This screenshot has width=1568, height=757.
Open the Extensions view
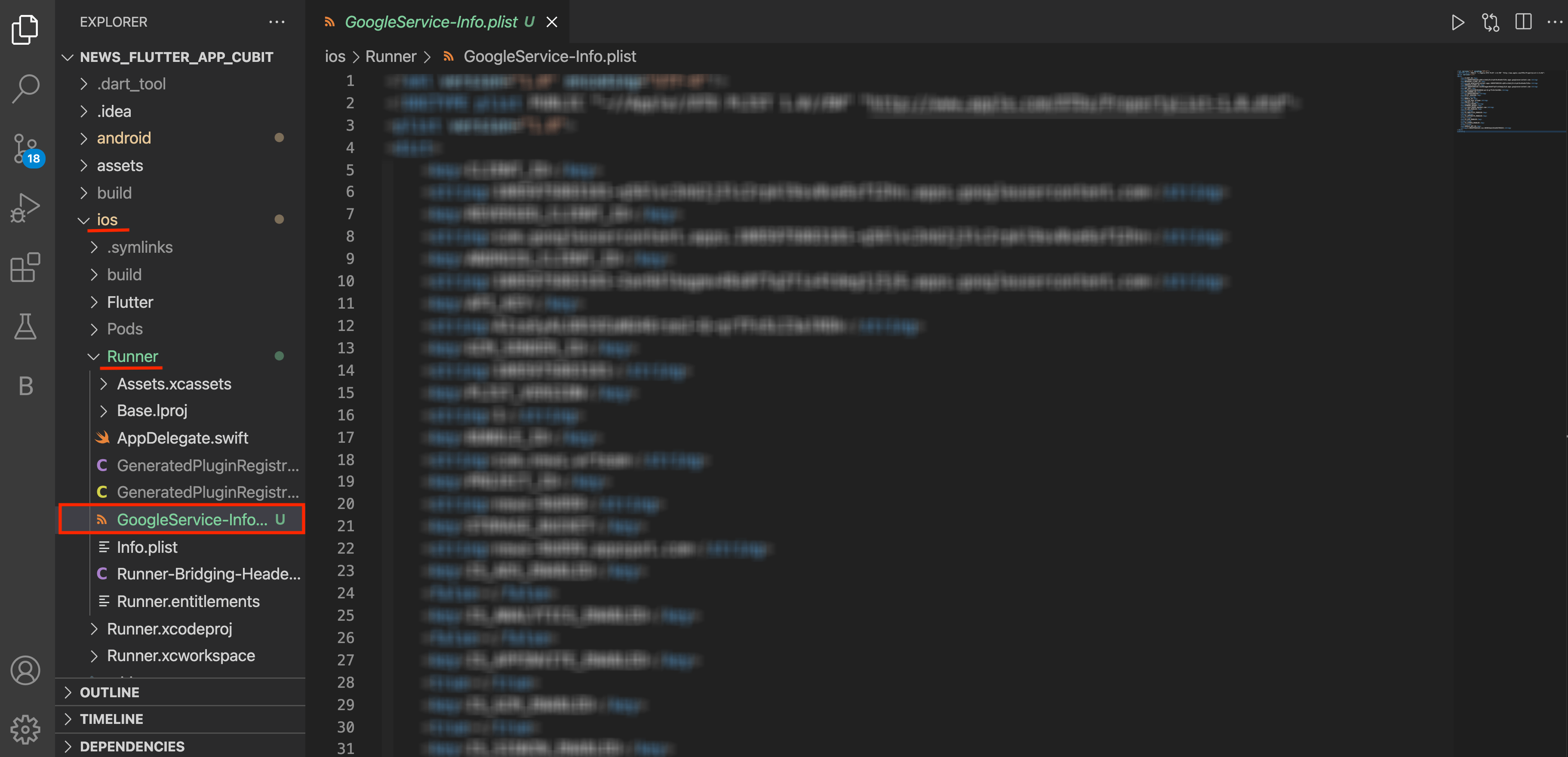click(25, 267)
